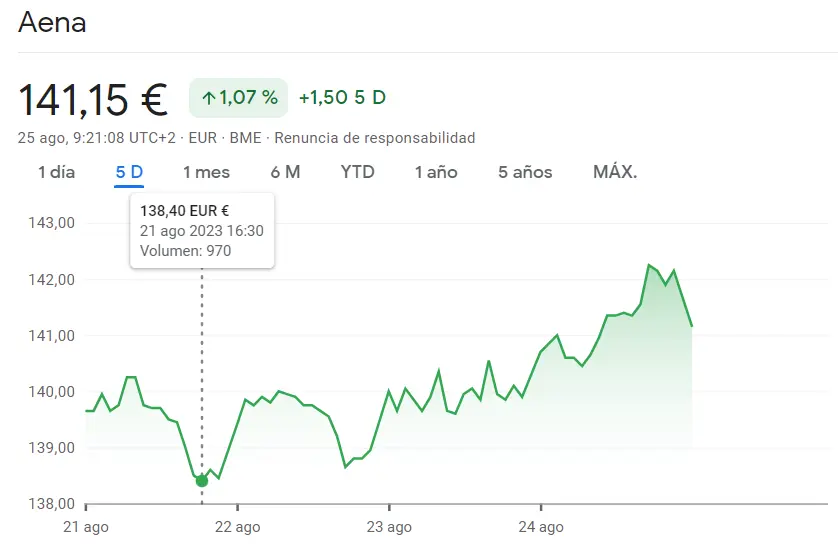Click the 22 ago axis label

tap(238, 527)
